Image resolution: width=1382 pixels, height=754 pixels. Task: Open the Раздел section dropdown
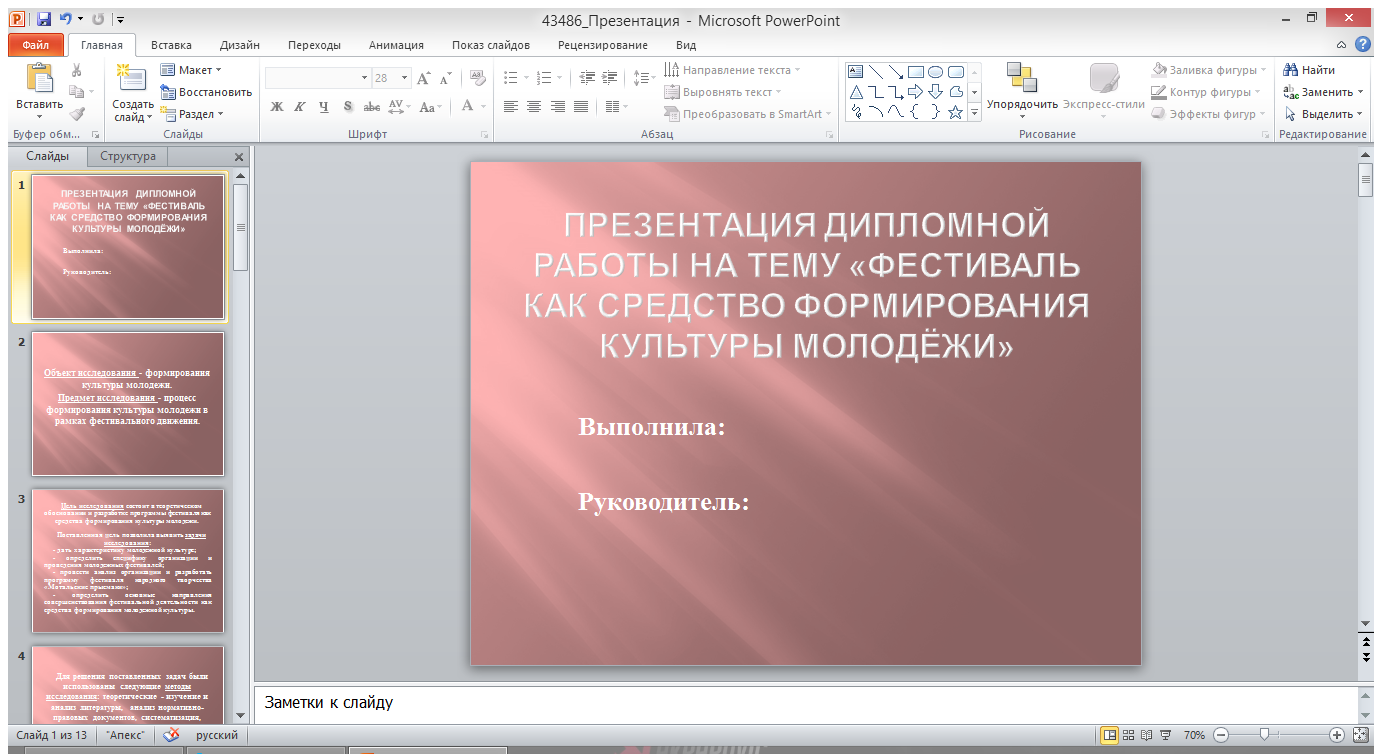pos(192,114)
